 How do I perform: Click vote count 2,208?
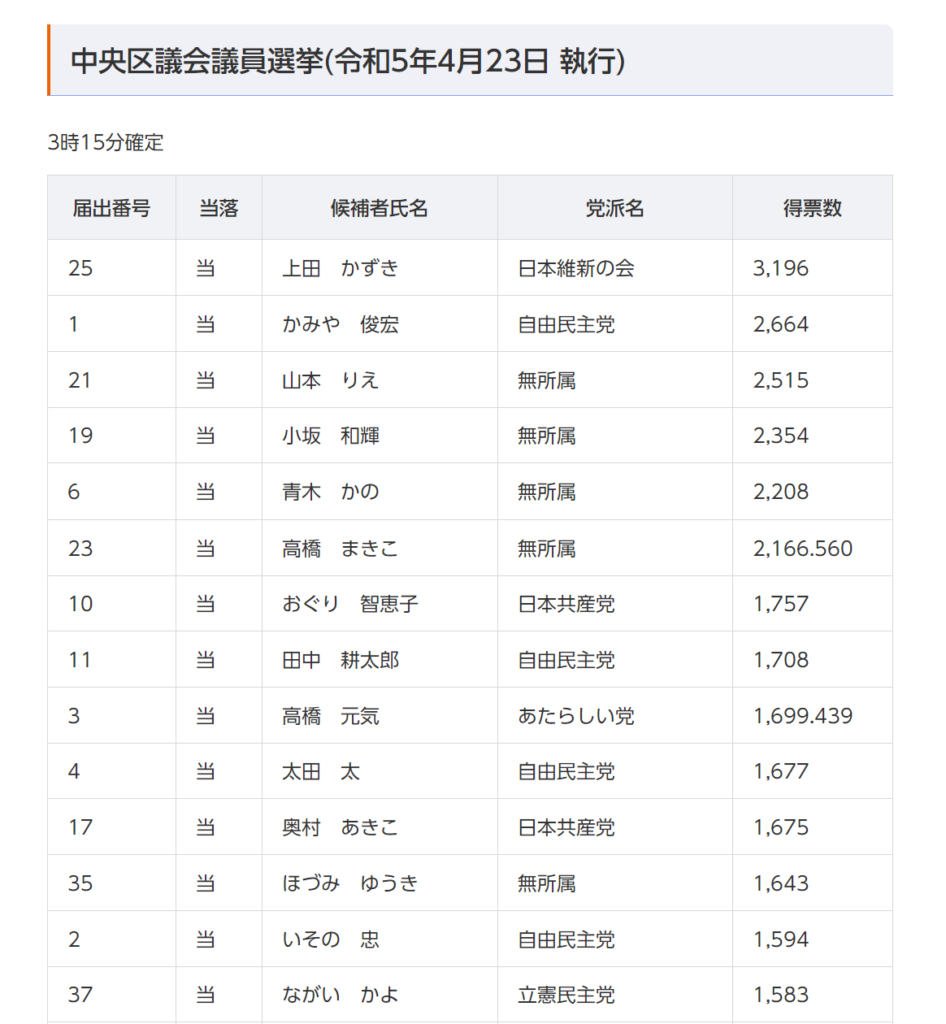coord(781,492)
